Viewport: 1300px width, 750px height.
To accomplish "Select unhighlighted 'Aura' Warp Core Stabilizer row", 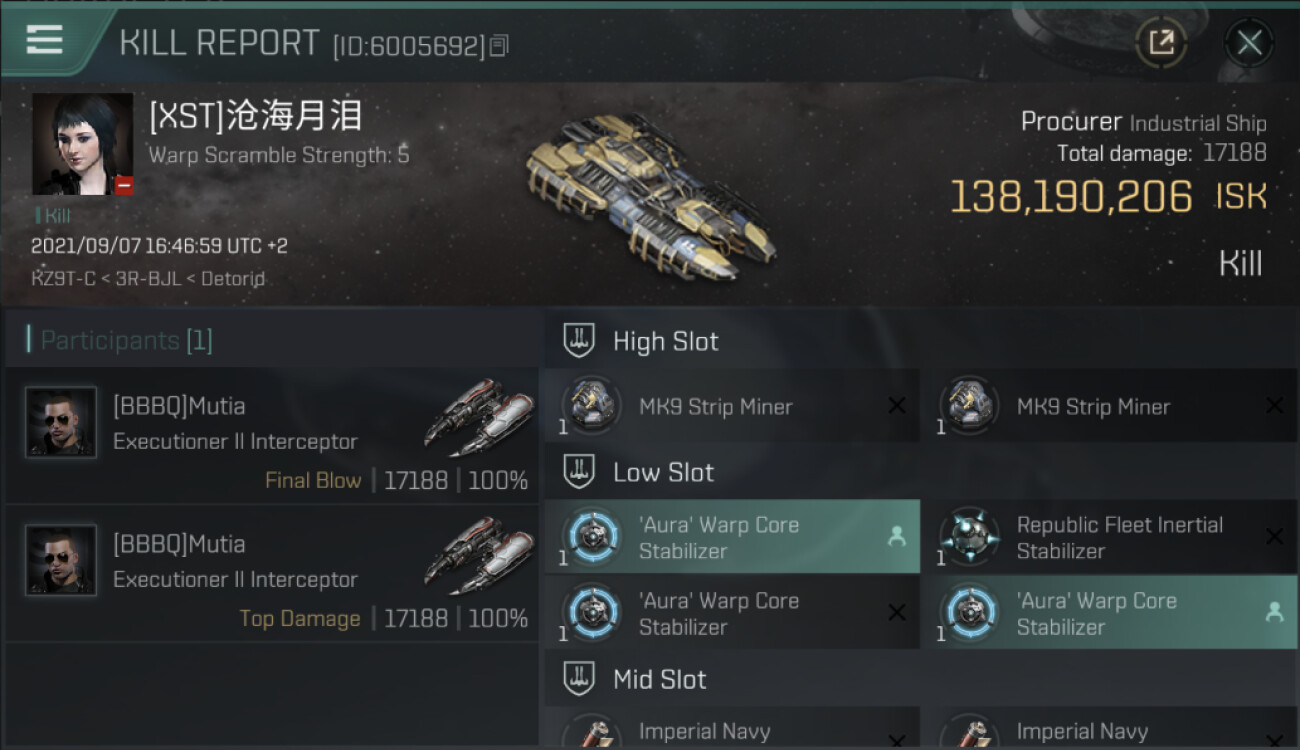I will coord(732,613).
